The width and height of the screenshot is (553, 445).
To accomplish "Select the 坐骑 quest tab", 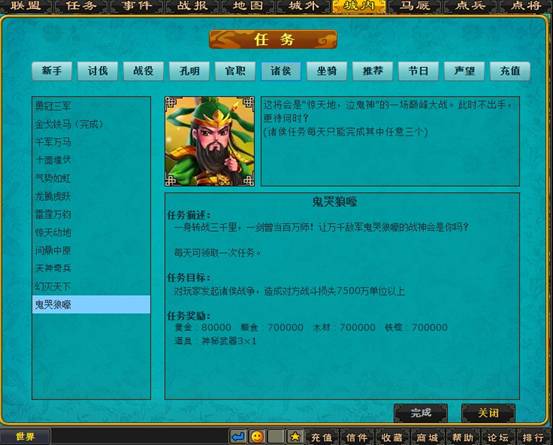I will coord(327,71).
